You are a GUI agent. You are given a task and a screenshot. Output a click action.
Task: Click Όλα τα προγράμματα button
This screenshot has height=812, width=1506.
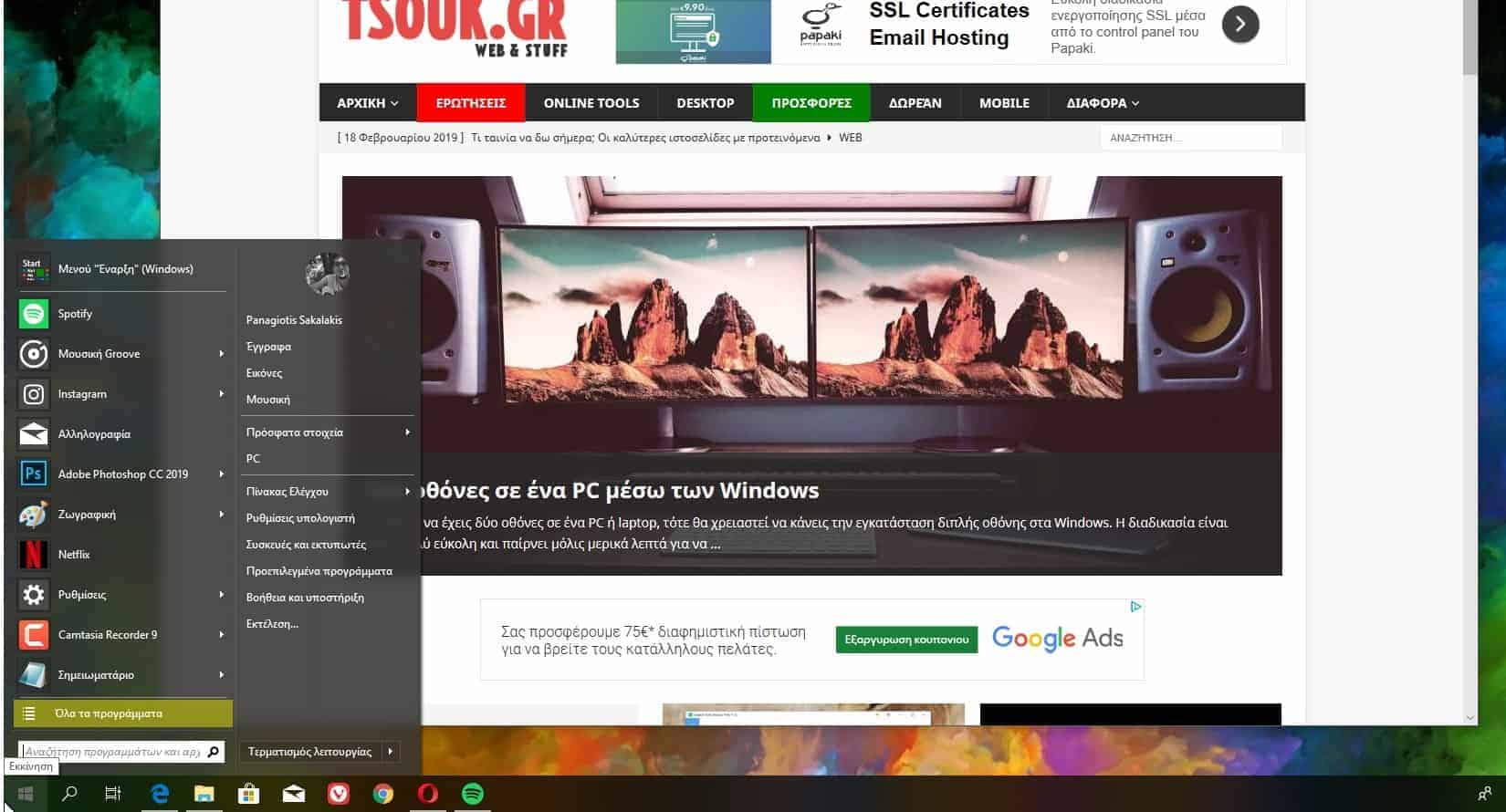123,713
